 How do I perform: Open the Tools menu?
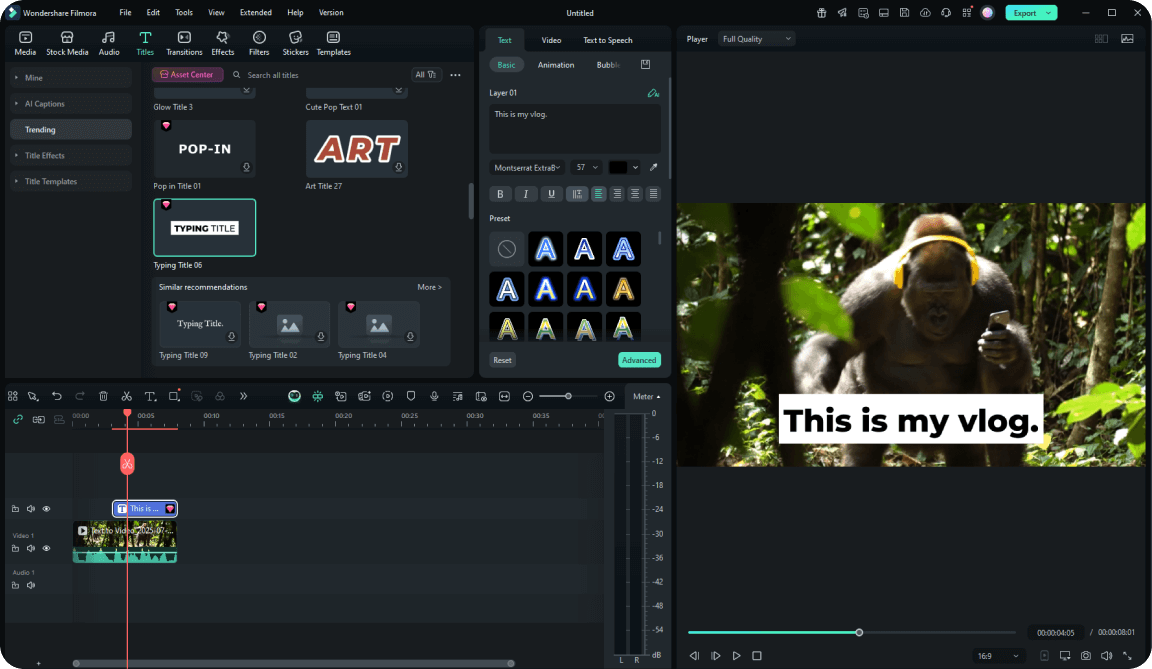tap(184, 12)
